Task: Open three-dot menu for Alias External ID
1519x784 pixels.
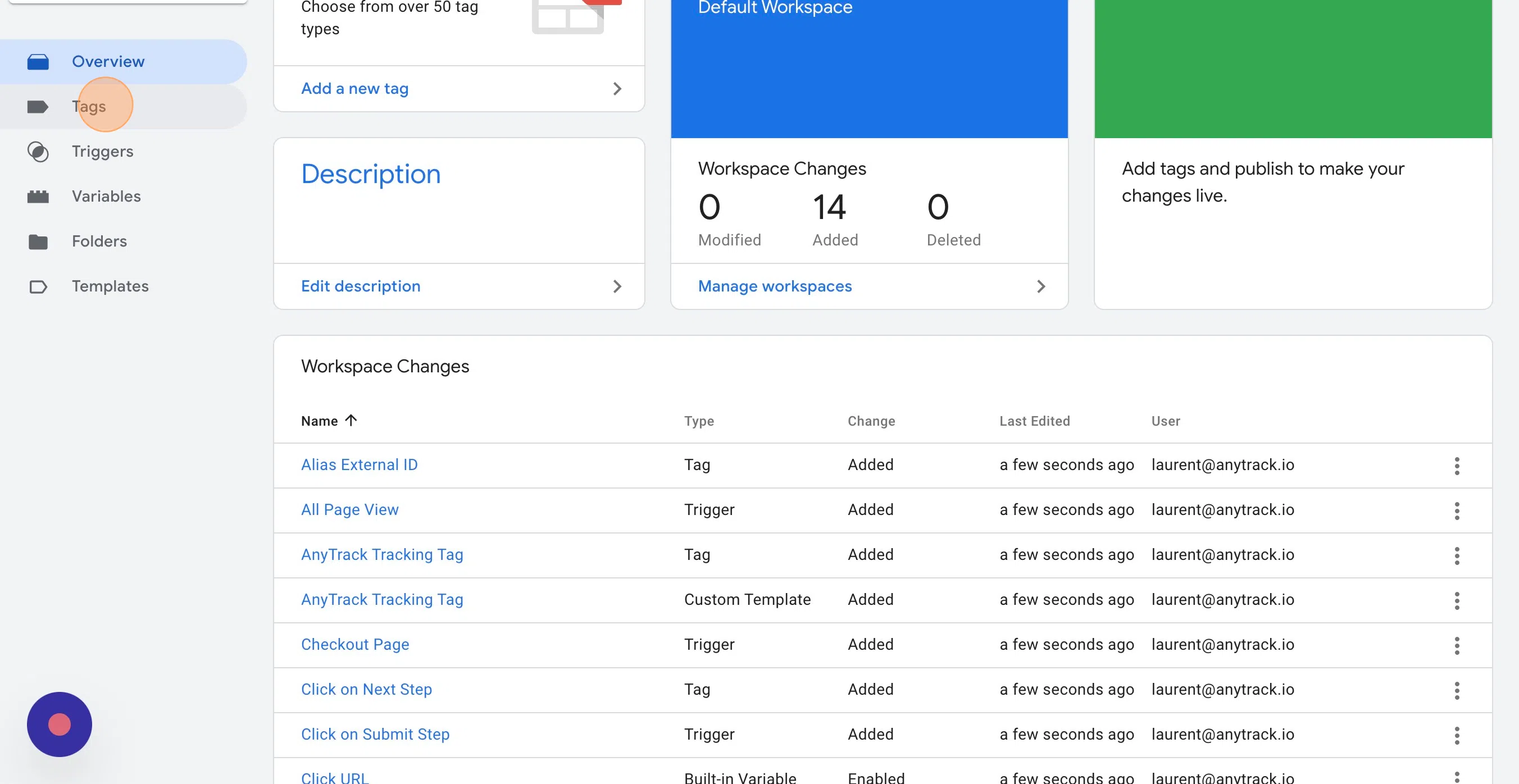Action: pyautogui.click(x=1457, y=466)
